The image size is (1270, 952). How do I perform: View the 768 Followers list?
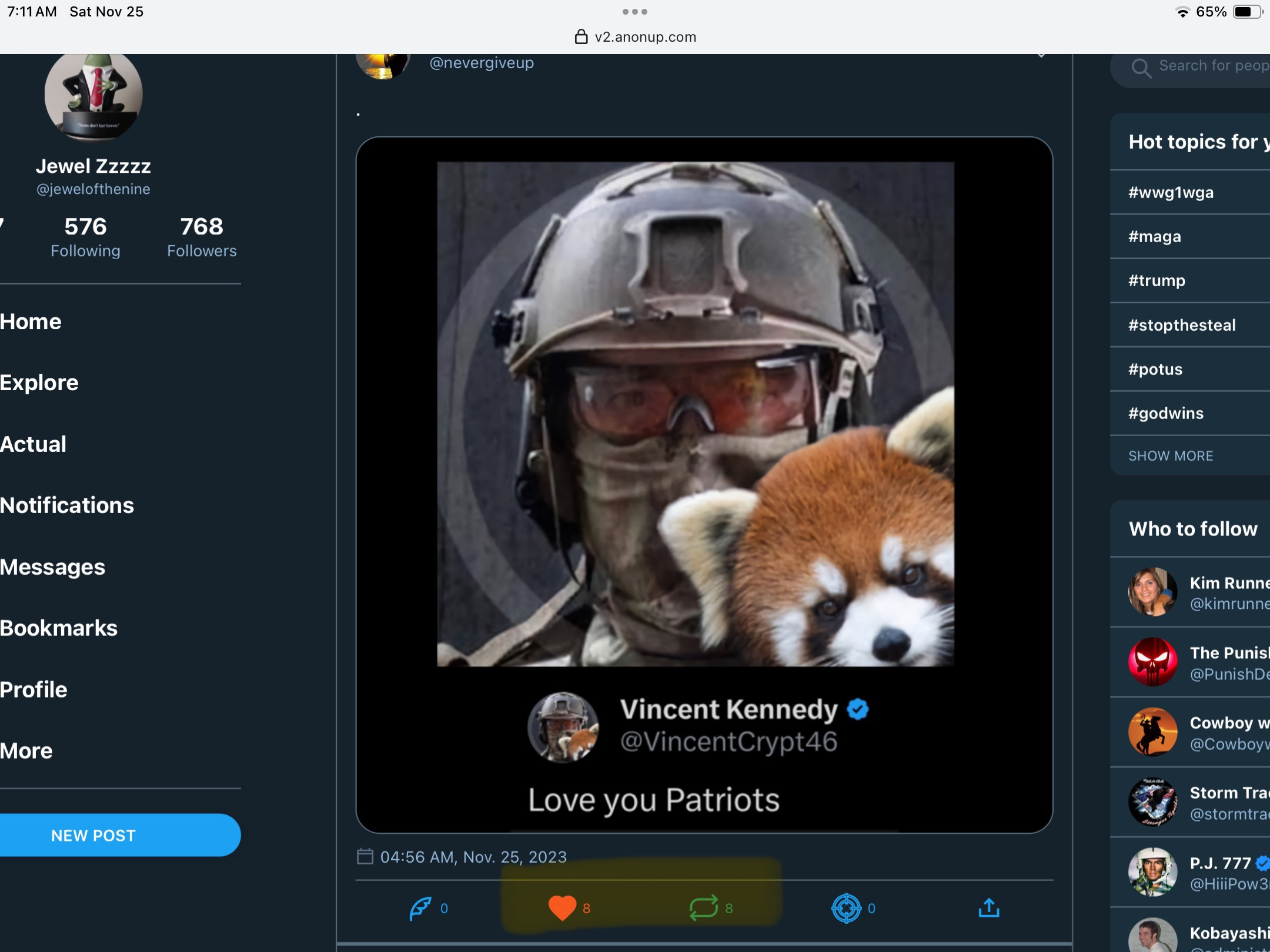[x=202, y=237]
